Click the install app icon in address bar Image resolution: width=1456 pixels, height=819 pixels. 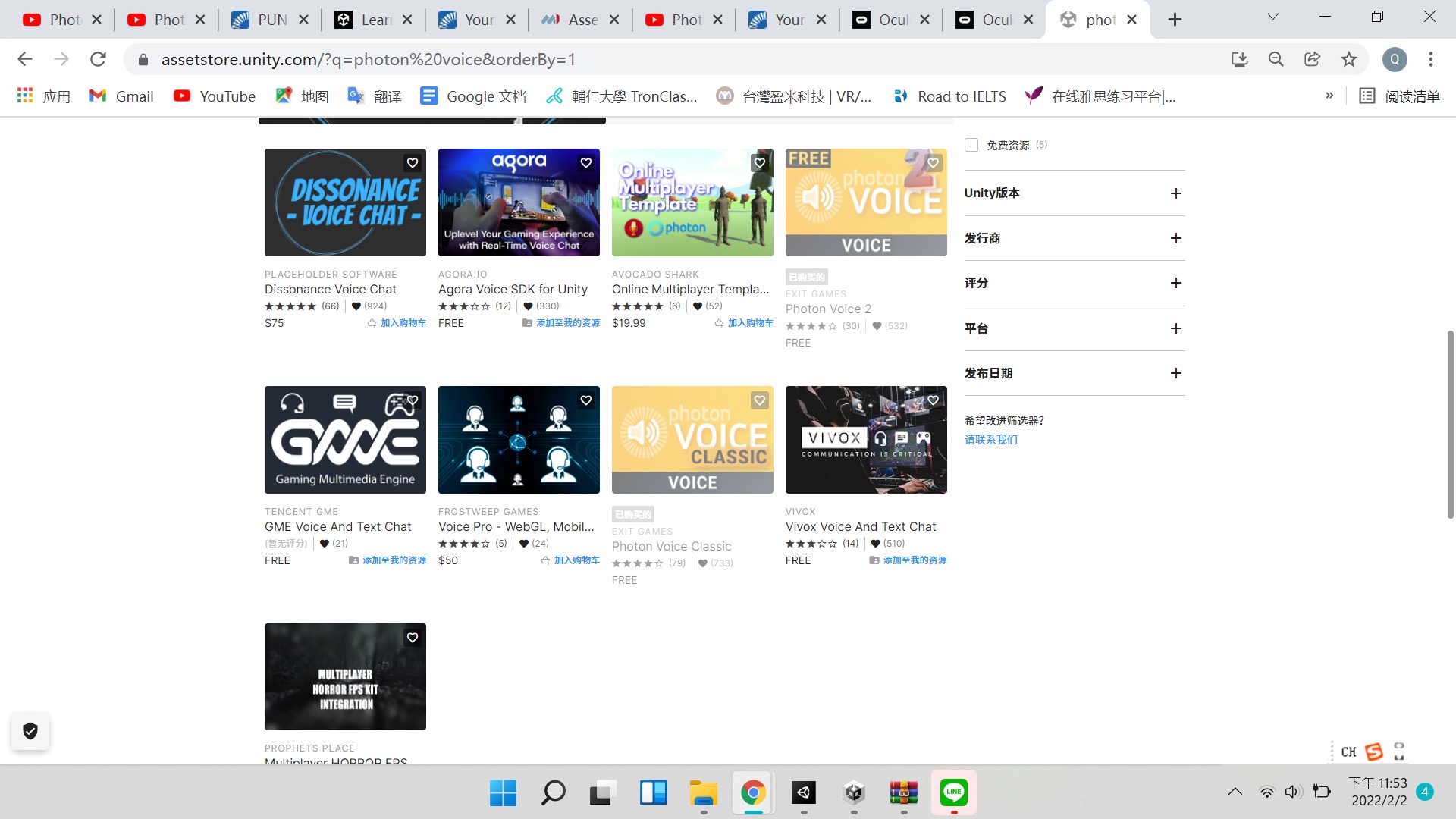[1240, 59]
